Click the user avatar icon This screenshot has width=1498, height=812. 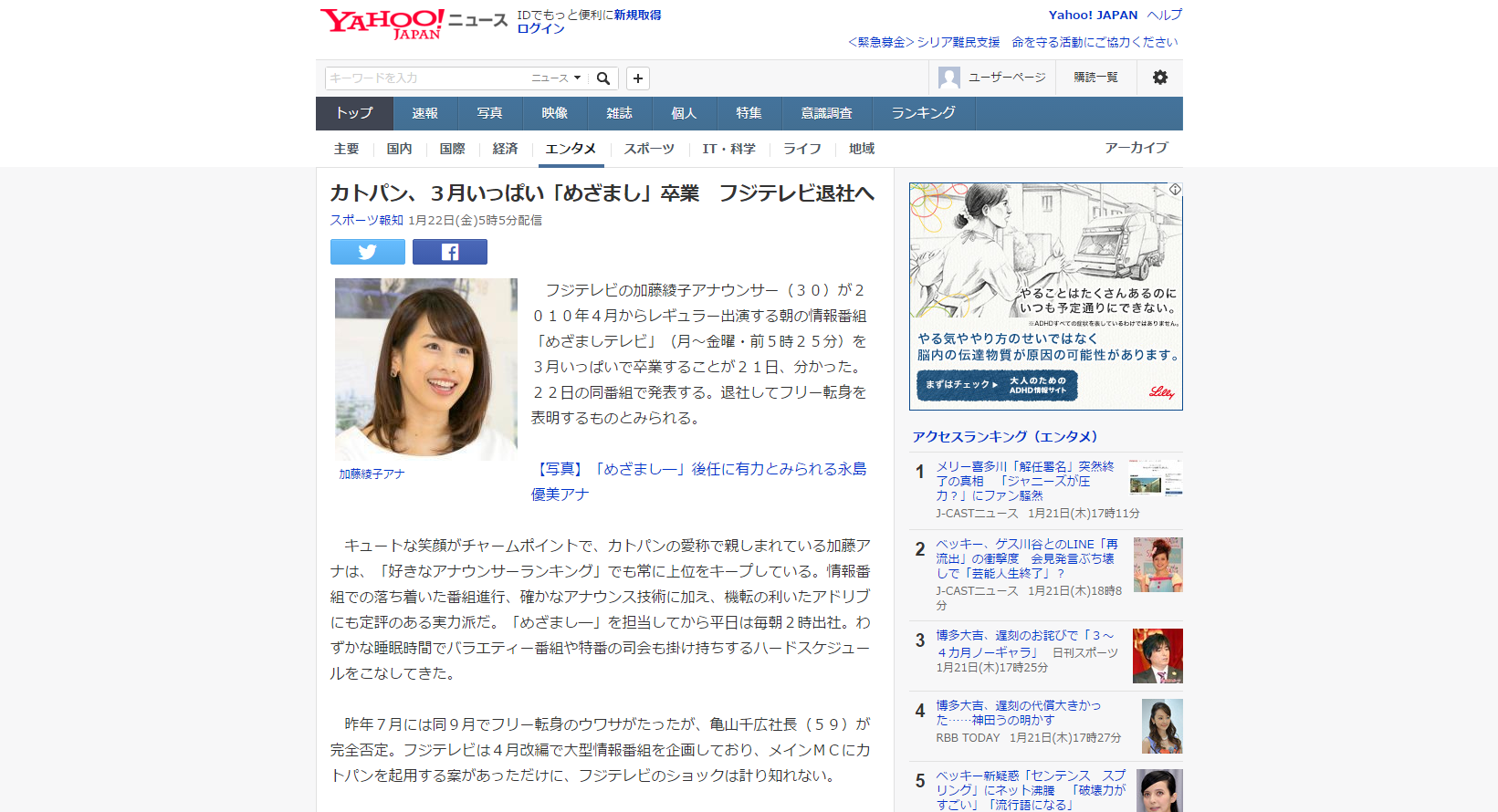tap(949, 78)
